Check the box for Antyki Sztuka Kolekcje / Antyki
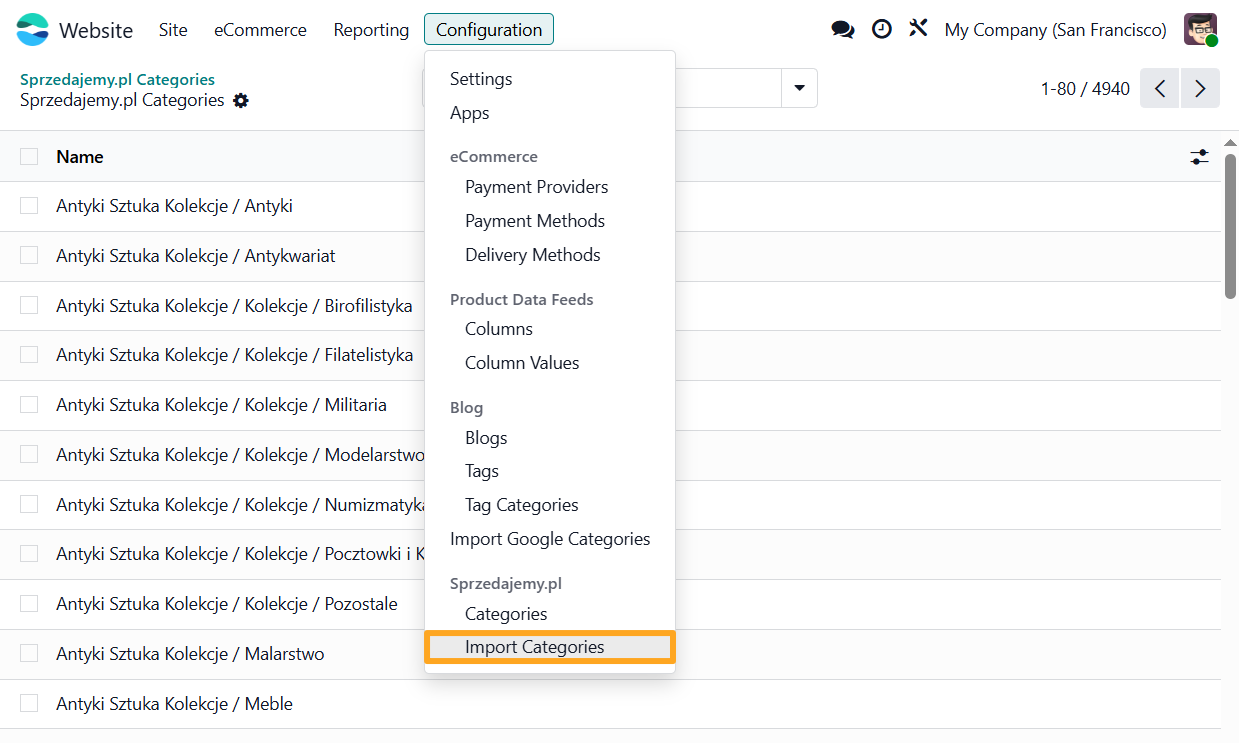 [x=29, y=206]
